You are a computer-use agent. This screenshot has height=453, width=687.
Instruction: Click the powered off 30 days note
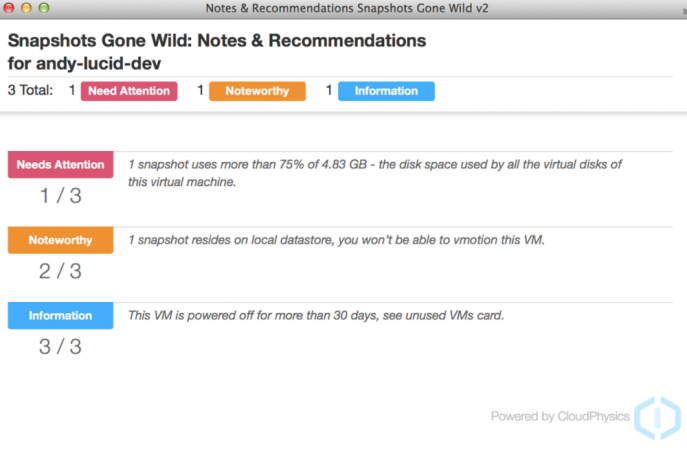[x=316, y=315]
